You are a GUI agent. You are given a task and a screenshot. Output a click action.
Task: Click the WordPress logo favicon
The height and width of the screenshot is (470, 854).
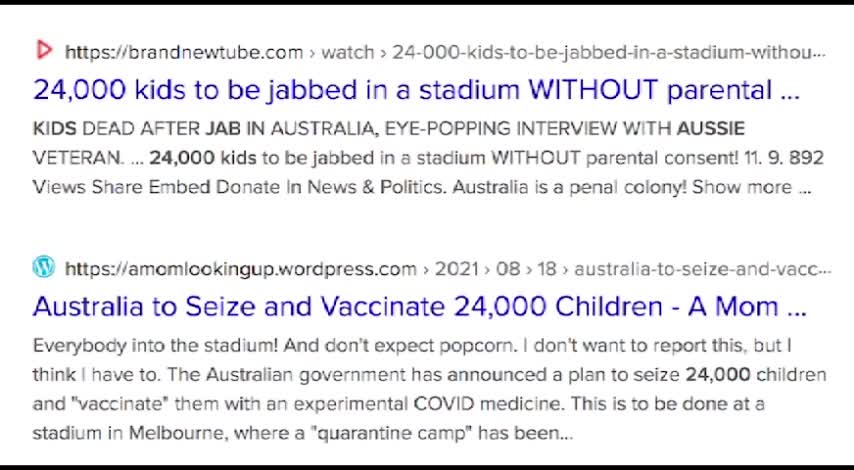[x=43, y=267]
